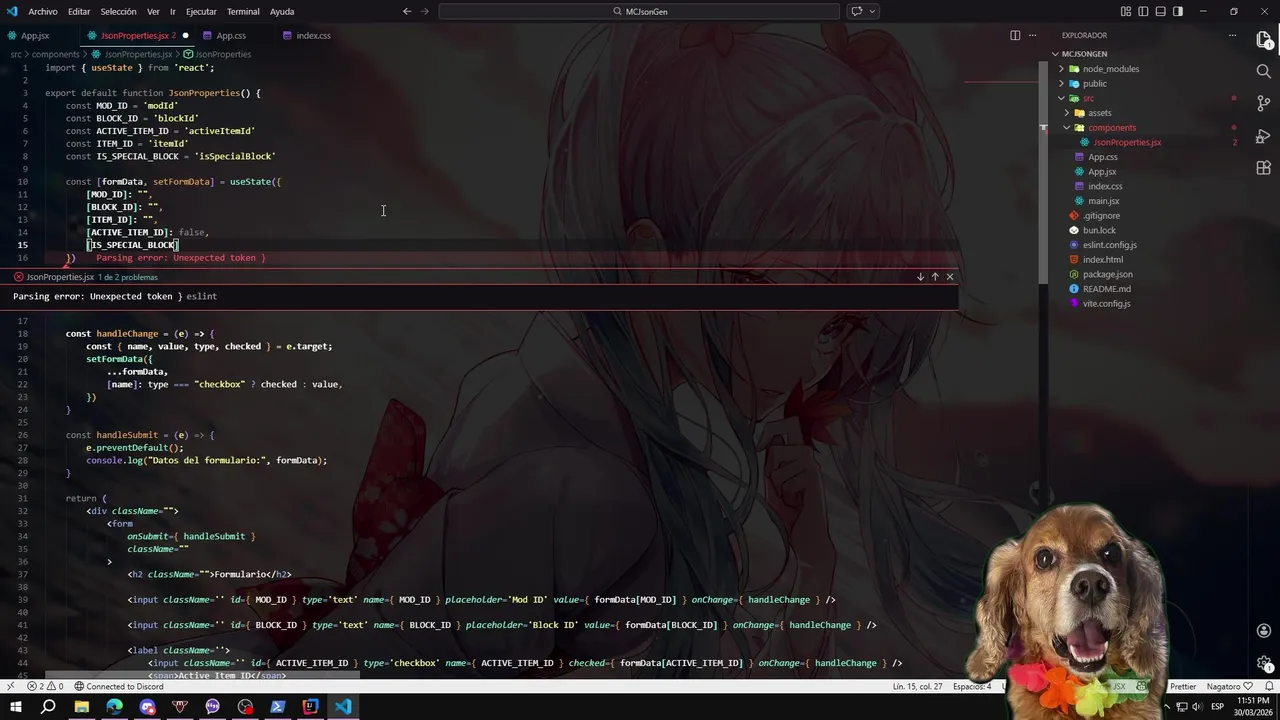Open the Ejecutar menu
The height and width of the screenshot is (720, 1280).
[201, 11]
